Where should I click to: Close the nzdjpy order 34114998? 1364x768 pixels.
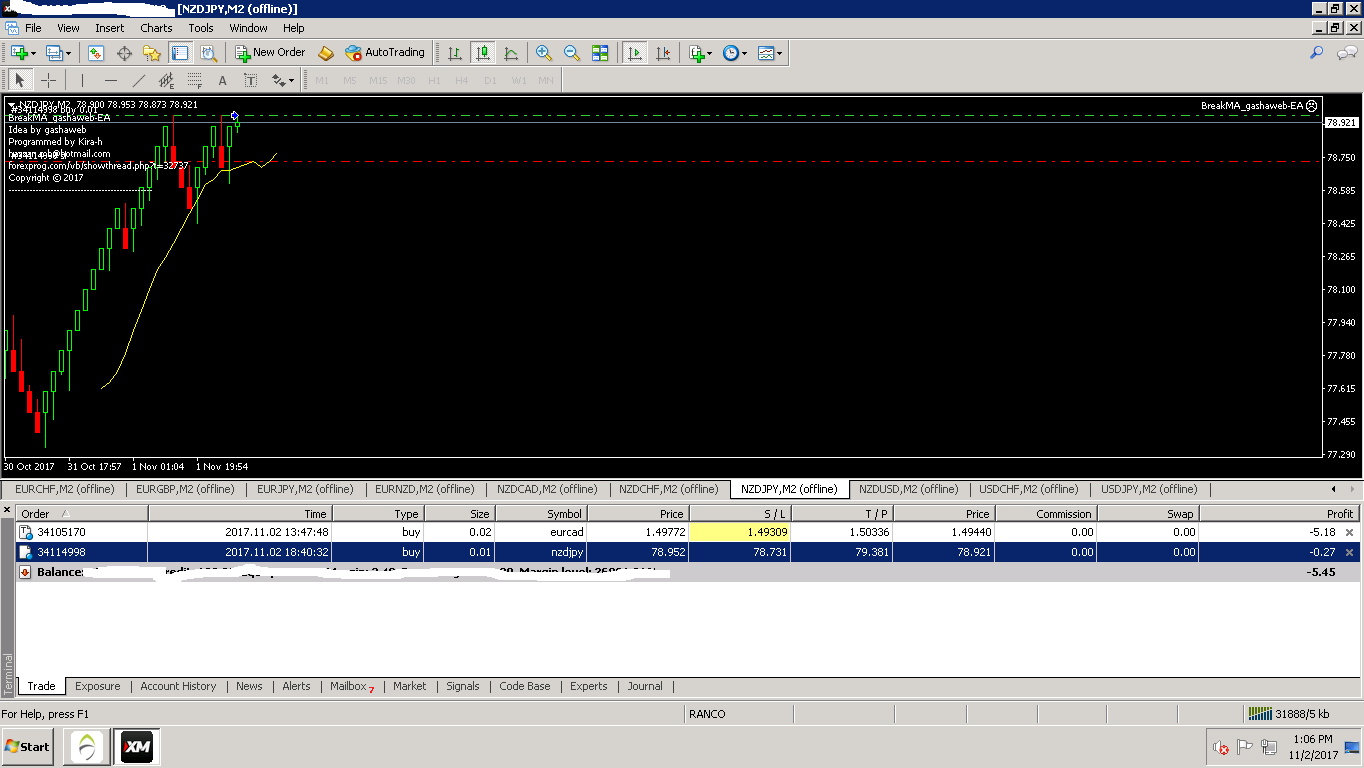[x=1349, y=552]
